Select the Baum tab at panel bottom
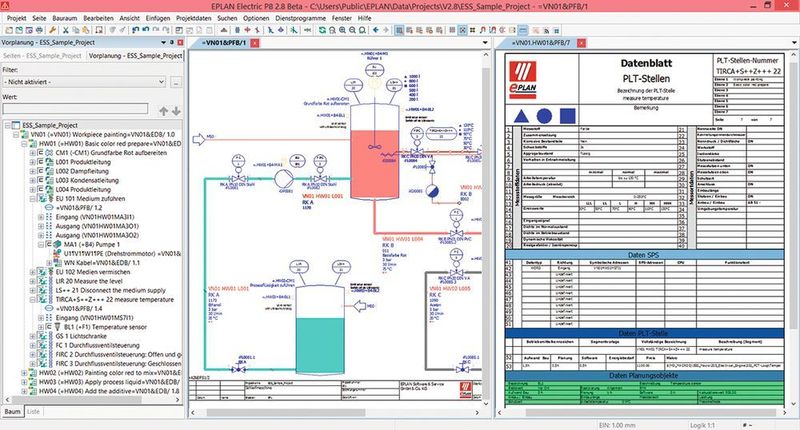This screenshot has height=430, width=800. [x=12, y=411]
